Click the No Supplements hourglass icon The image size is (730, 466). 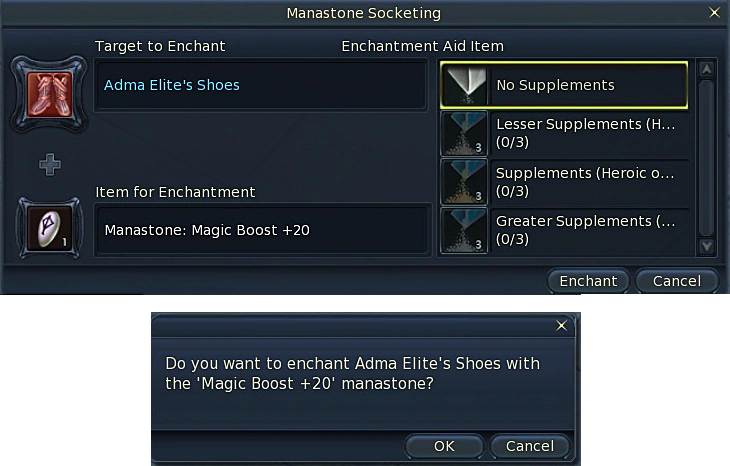(x=464, y=86)
